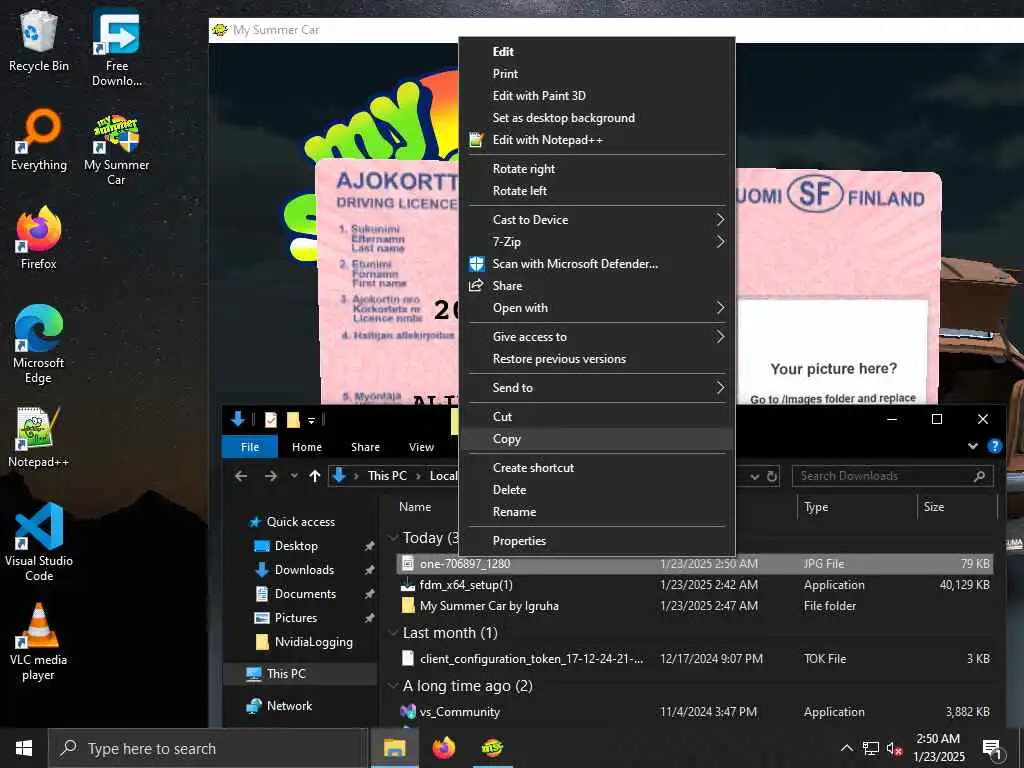Show hidden system tray icons
Viewport: 1024px width, 768px height.
point(846,748)
